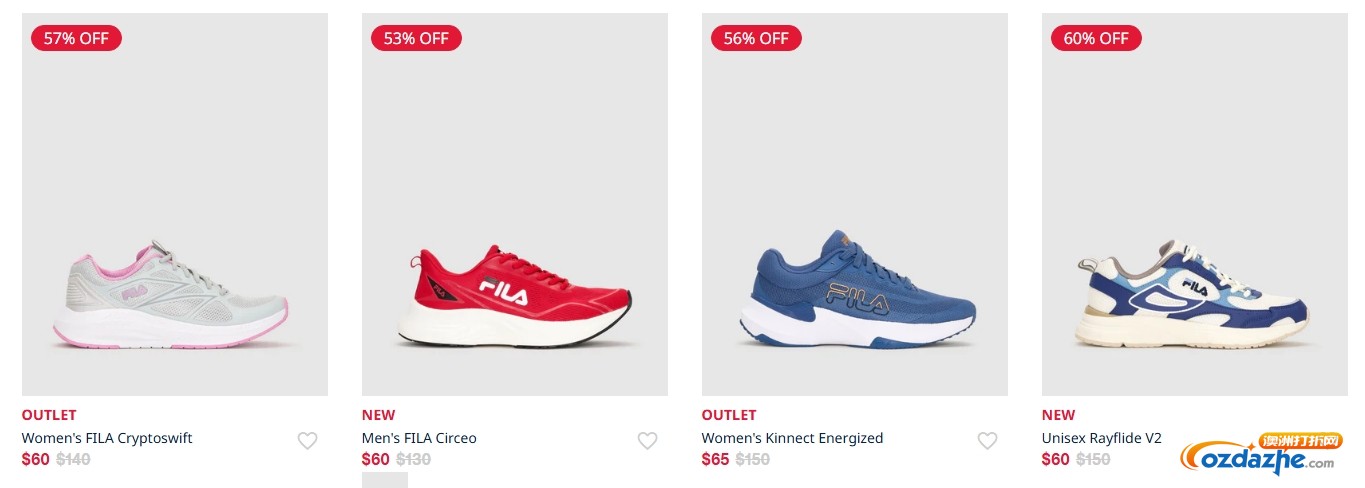Click the red FILA Circeo shoe image
Viewport: 1365px width, 488px height.
[x=514, y=297]
